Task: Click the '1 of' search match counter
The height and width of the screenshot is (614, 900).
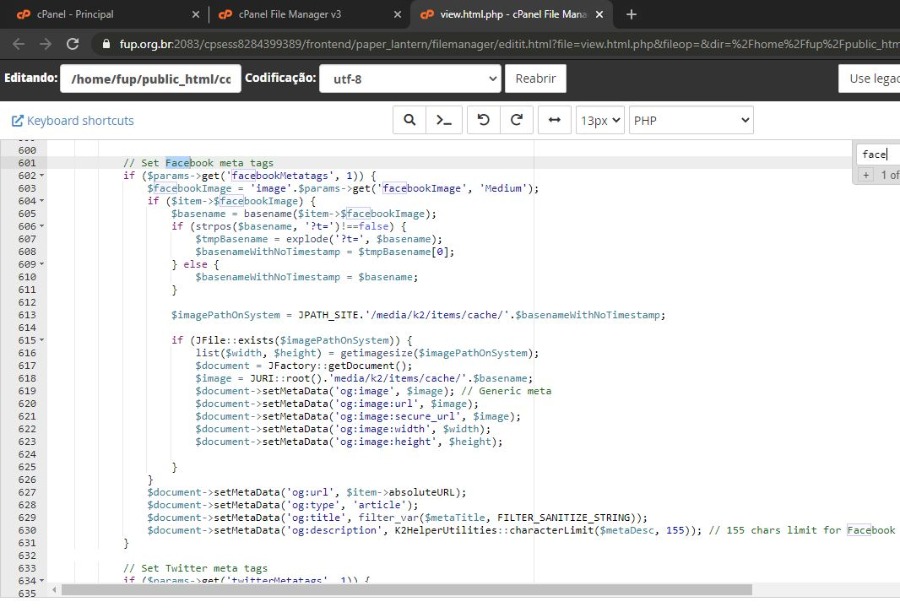Action: tap(890, 175)
